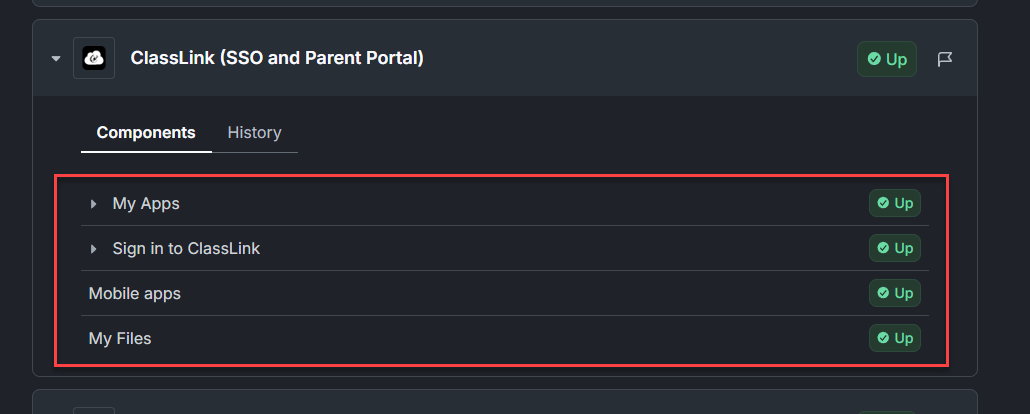Image resolution: width=1030 pixels, height=414 pixels.
Task: Click the My Apps Up status badge
Action: pos(895,204)
